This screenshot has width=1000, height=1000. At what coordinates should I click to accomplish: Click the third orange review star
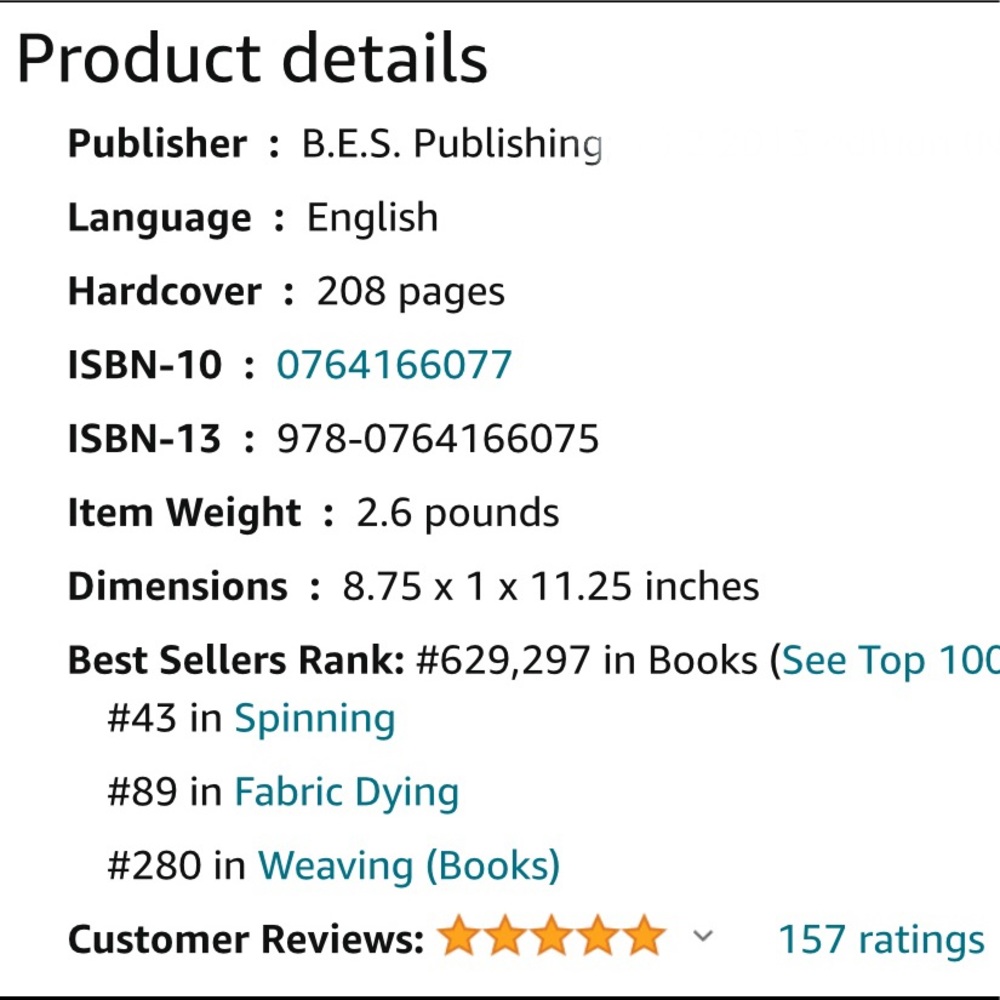point(552,935)
